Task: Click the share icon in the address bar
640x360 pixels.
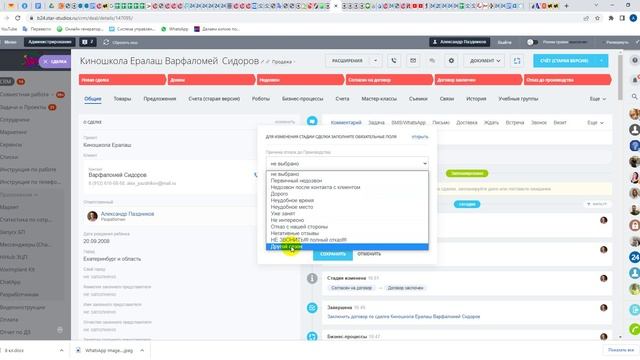Action: point(587,18)
